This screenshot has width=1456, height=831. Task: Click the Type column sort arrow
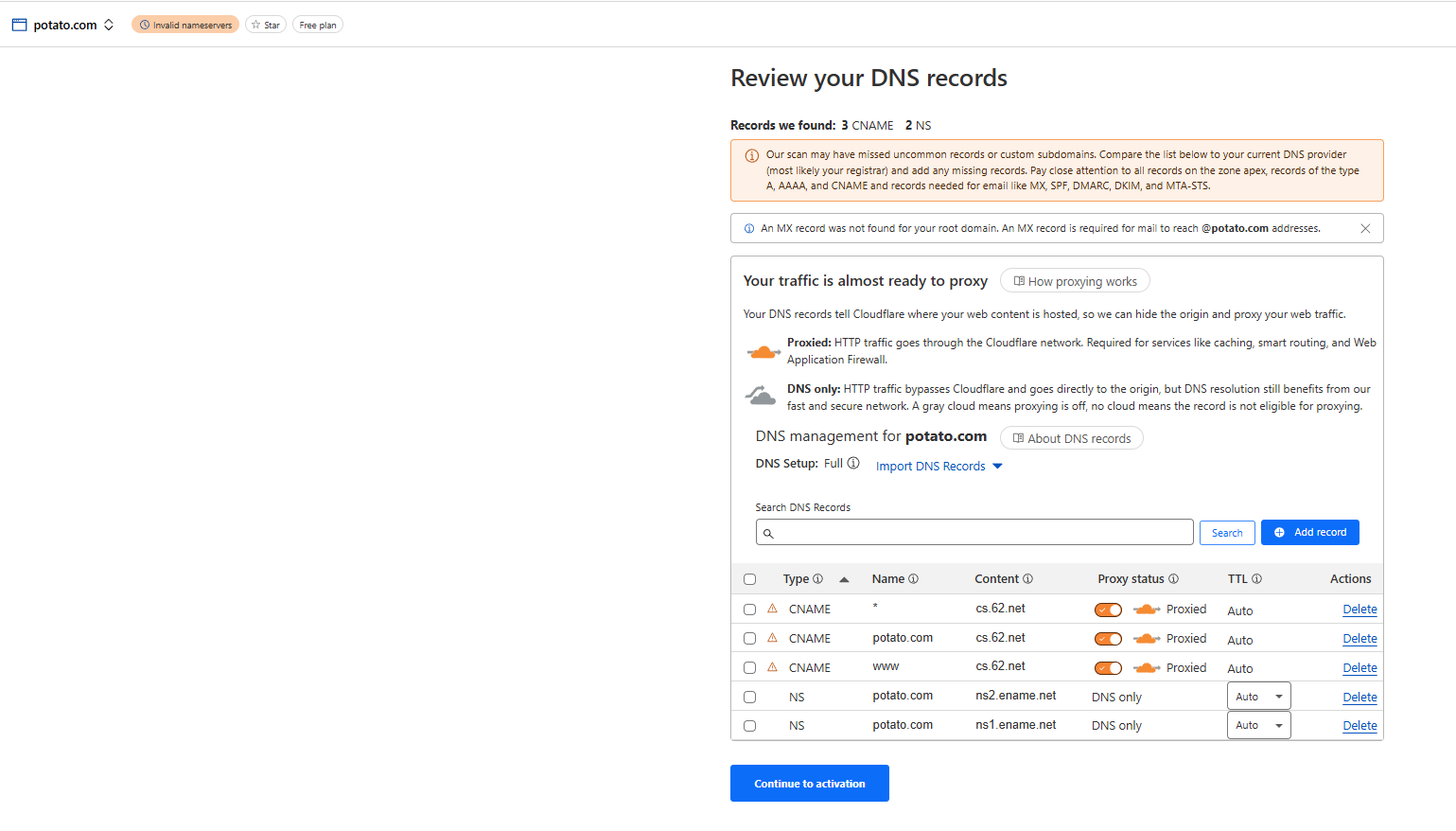point(844,579)
